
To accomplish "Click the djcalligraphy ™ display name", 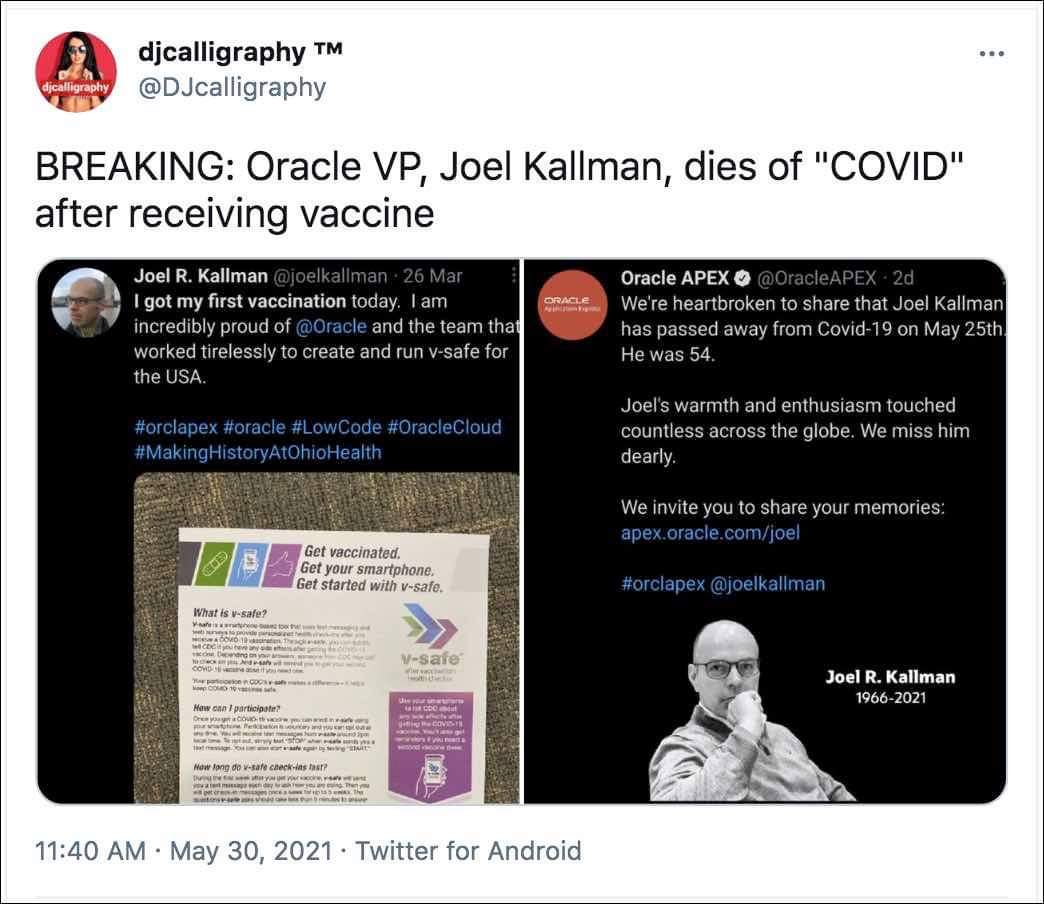I will tap(239, 52).
